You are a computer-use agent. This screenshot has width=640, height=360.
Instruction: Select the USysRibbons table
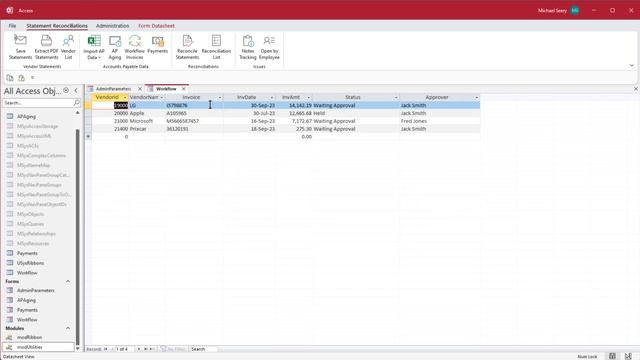(30, 263)
